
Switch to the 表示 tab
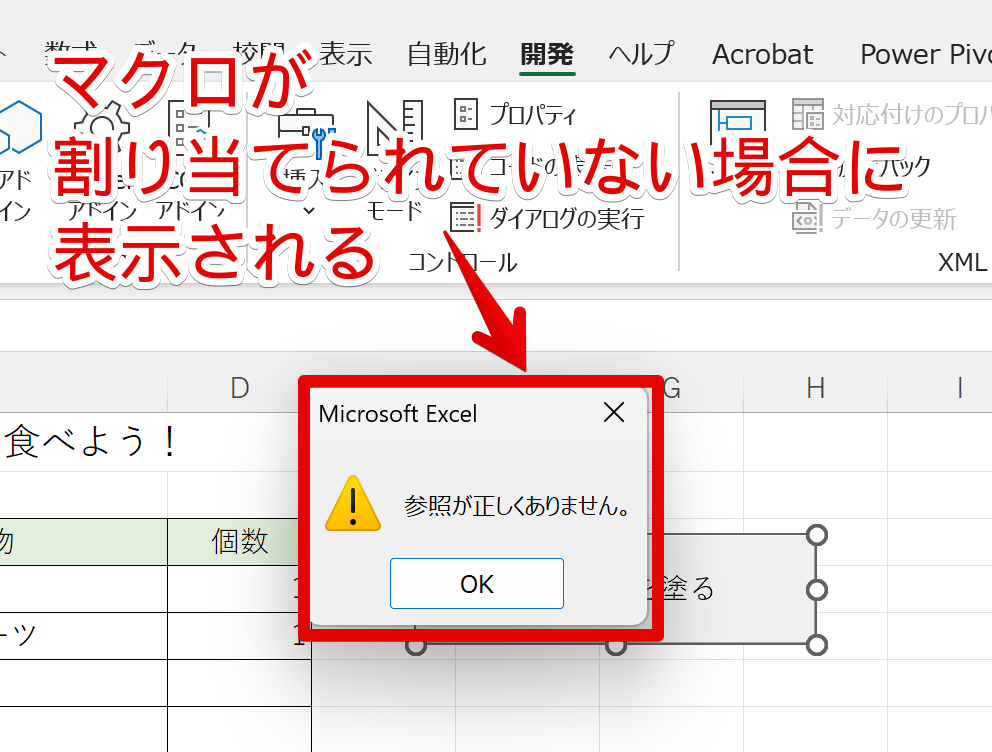(345, 54)
